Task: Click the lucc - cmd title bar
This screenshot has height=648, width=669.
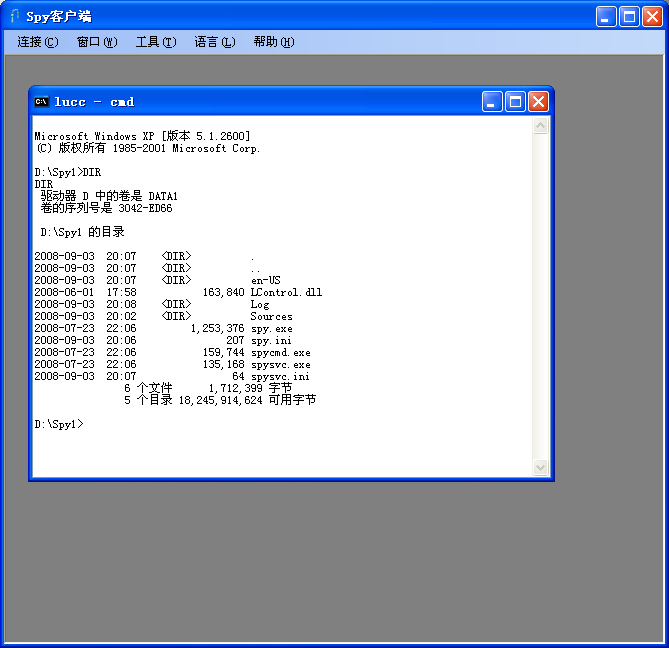Action: (291, 102)
